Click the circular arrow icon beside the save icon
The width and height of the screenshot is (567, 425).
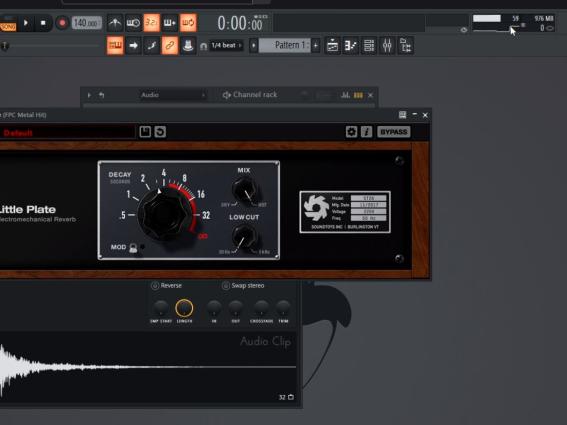point(160,132)
